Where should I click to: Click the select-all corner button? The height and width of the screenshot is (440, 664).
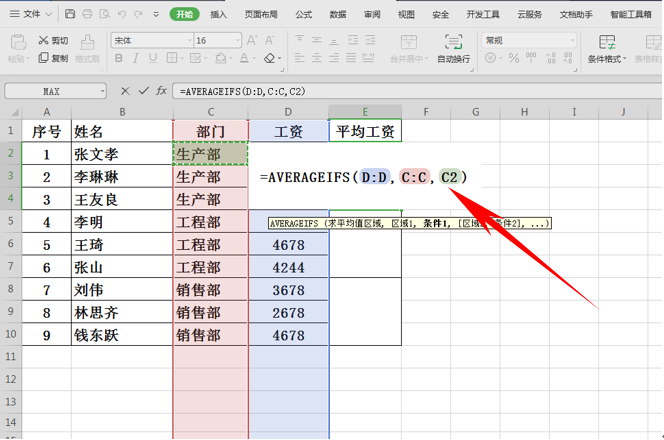14,112
